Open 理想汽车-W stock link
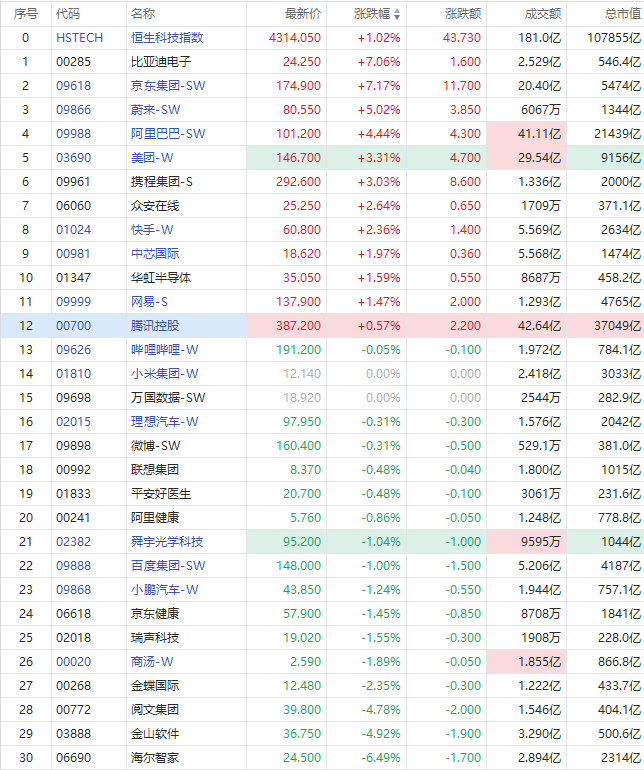This screenshot has height=770, width=644. 165,422
